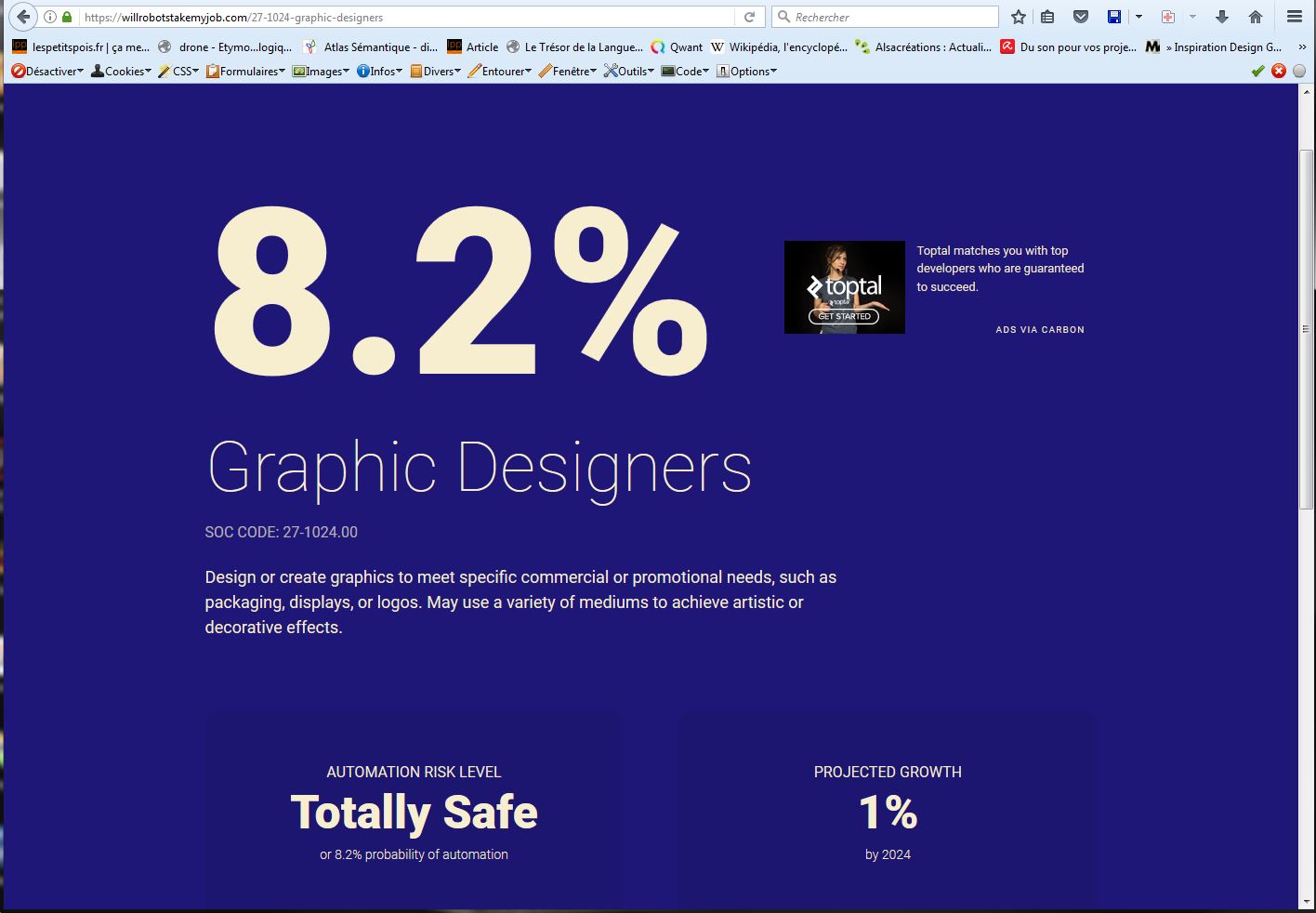Reload the page with the refresh icon
This screenshot has height=913, width=1316.
[x=749, y=17]
